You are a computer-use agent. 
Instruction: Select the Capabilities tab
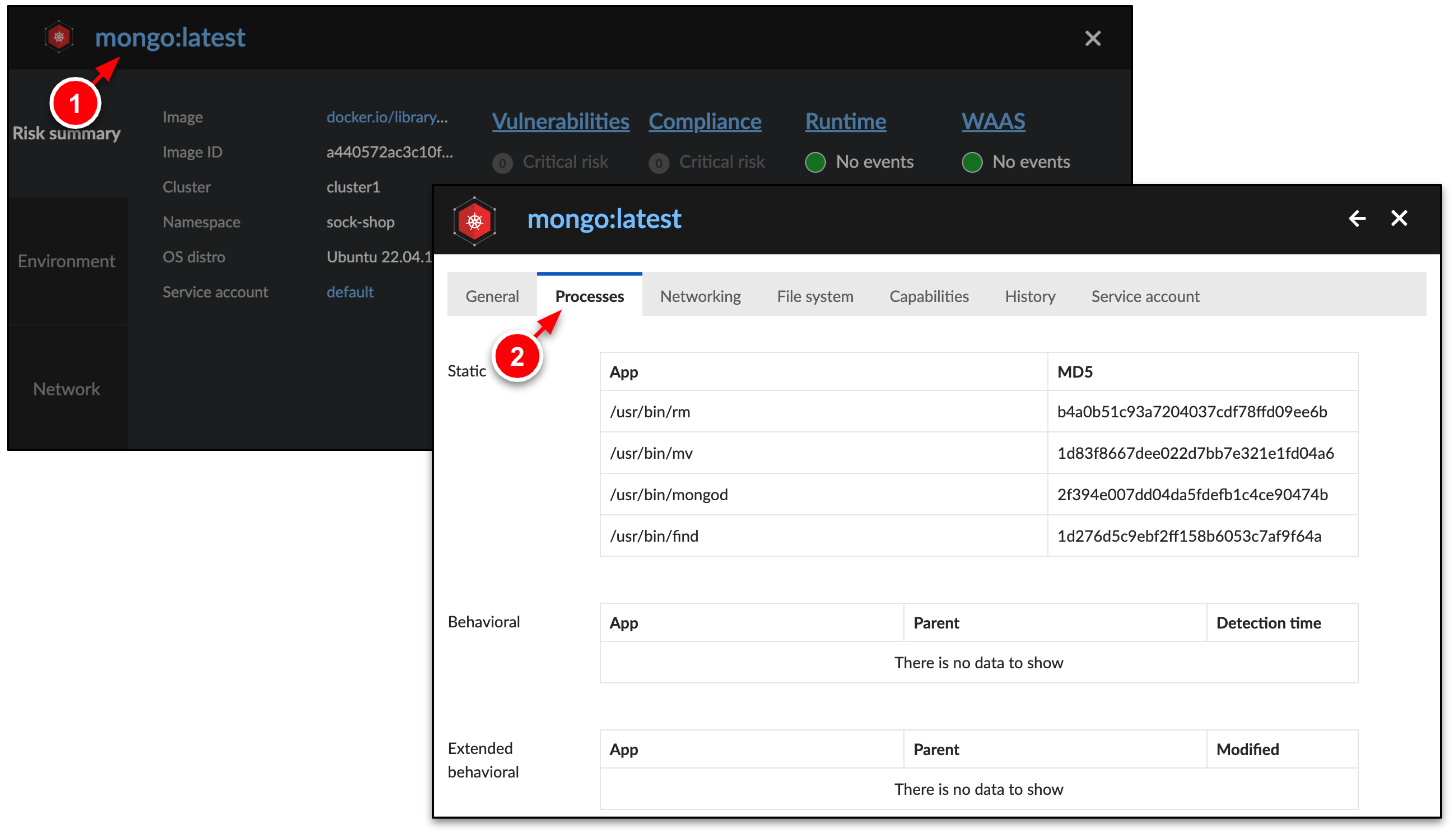click(x=928, y=296)
